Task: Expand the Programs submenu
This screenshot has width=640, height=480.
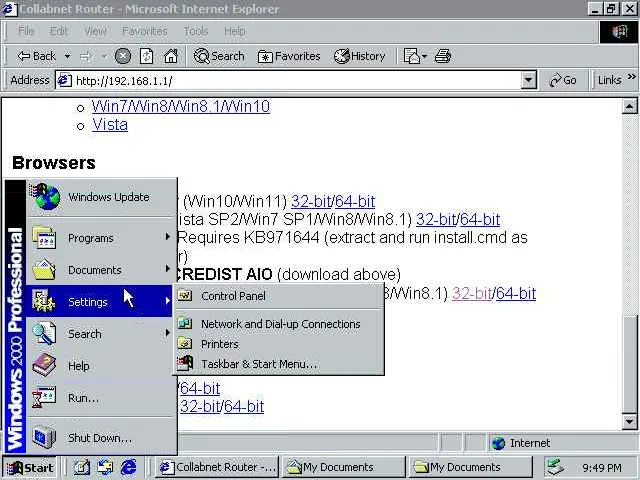Action: coord(101,238)
